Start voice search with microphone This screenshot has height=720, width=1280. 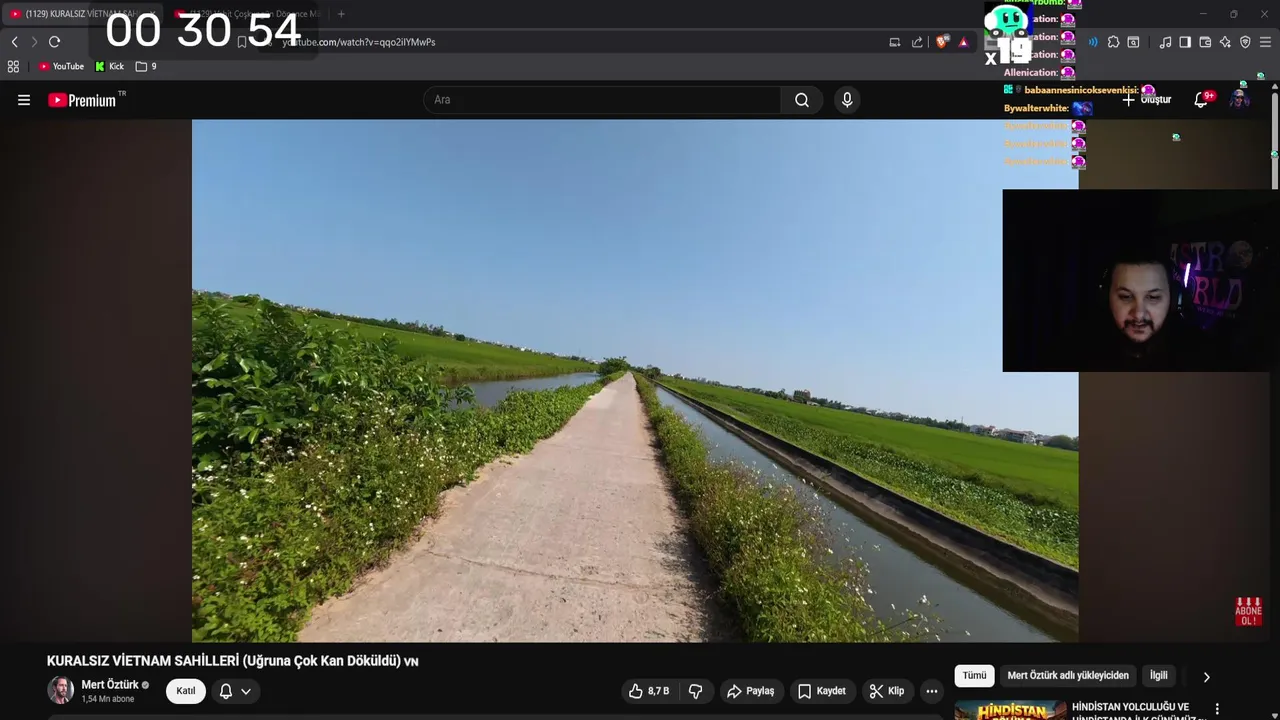(847, 100)
